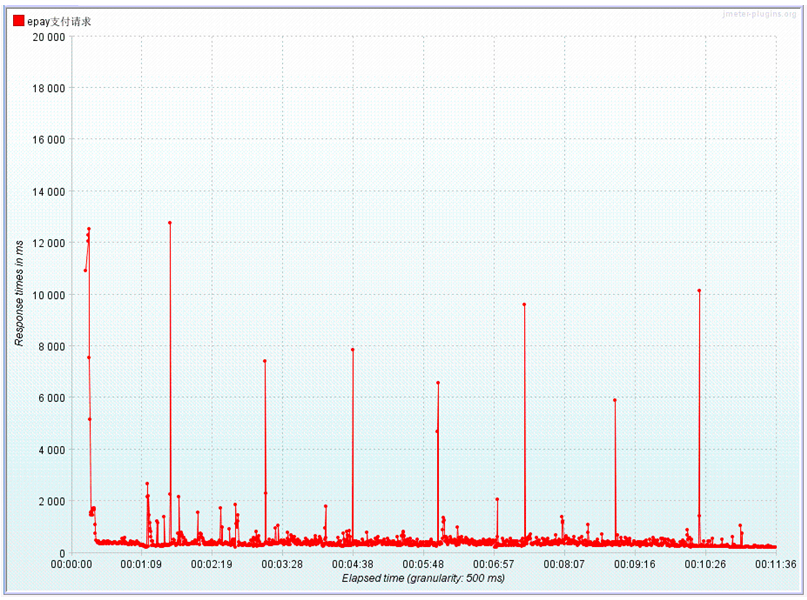Viewport: 807px width, 600px height.
Task: Click the highest spike point near 12 800 ms
Action: [170, 223]
